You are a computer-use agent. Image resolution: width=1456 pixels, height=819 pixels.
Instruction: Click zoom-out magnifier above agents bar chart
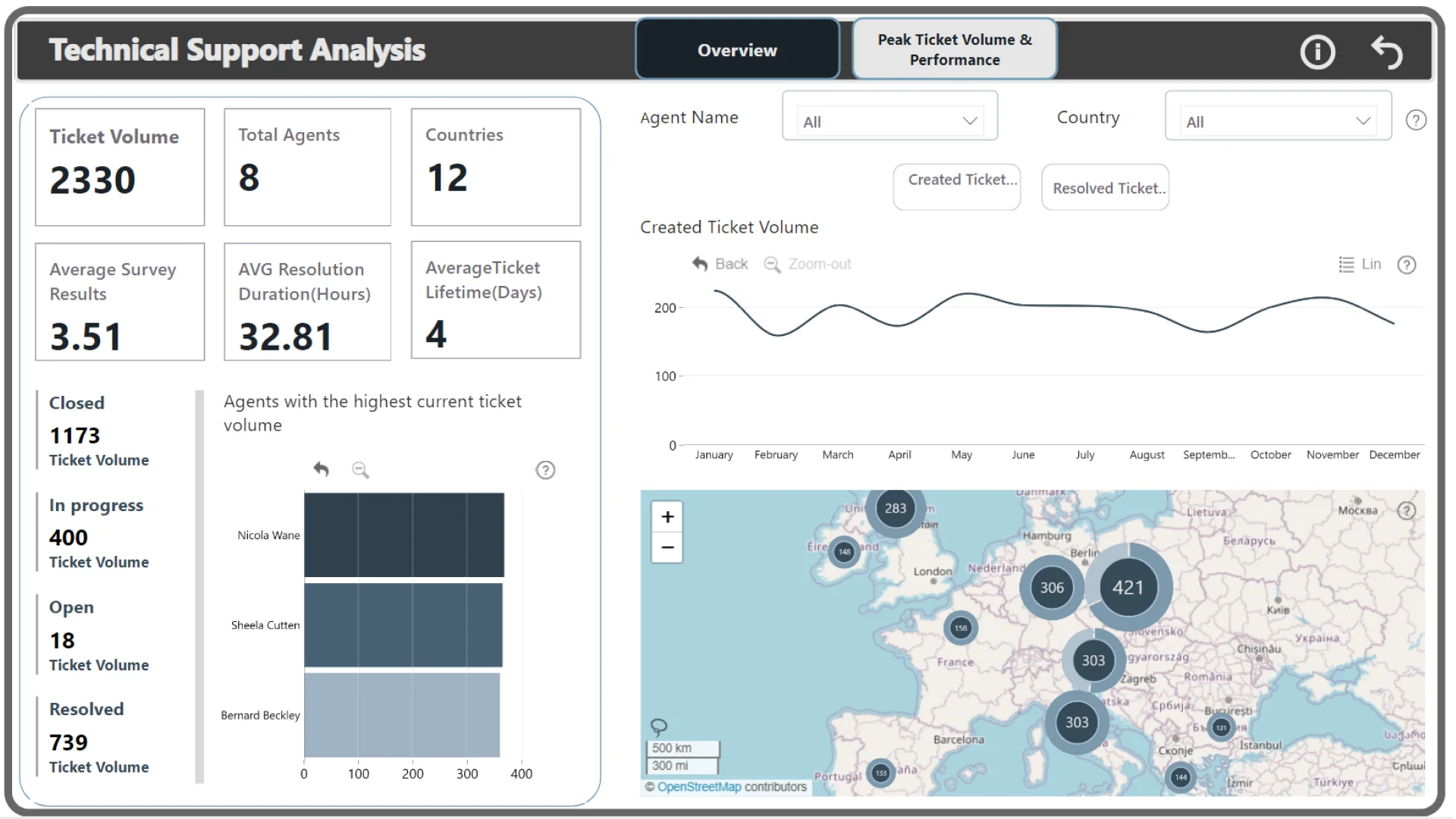pos(360,470)
